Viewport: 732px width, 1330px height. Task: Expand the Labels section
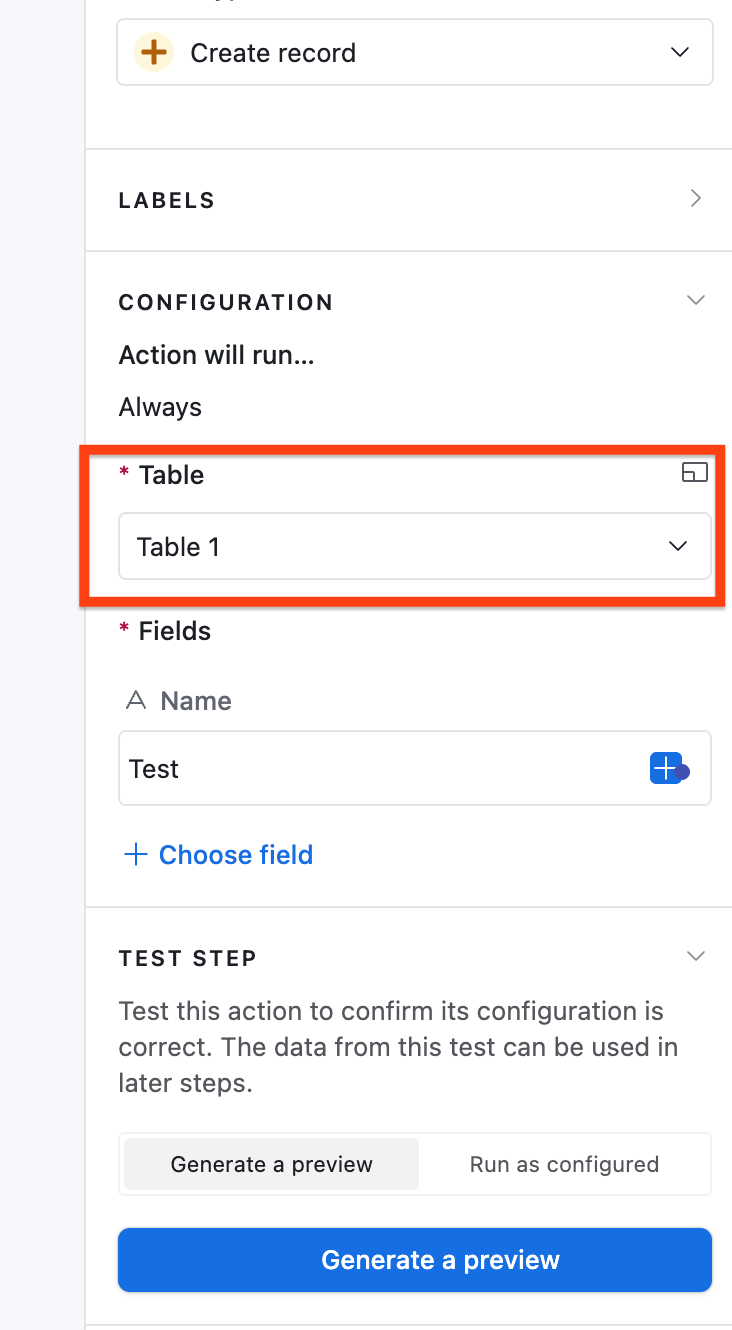pos(695,198)
